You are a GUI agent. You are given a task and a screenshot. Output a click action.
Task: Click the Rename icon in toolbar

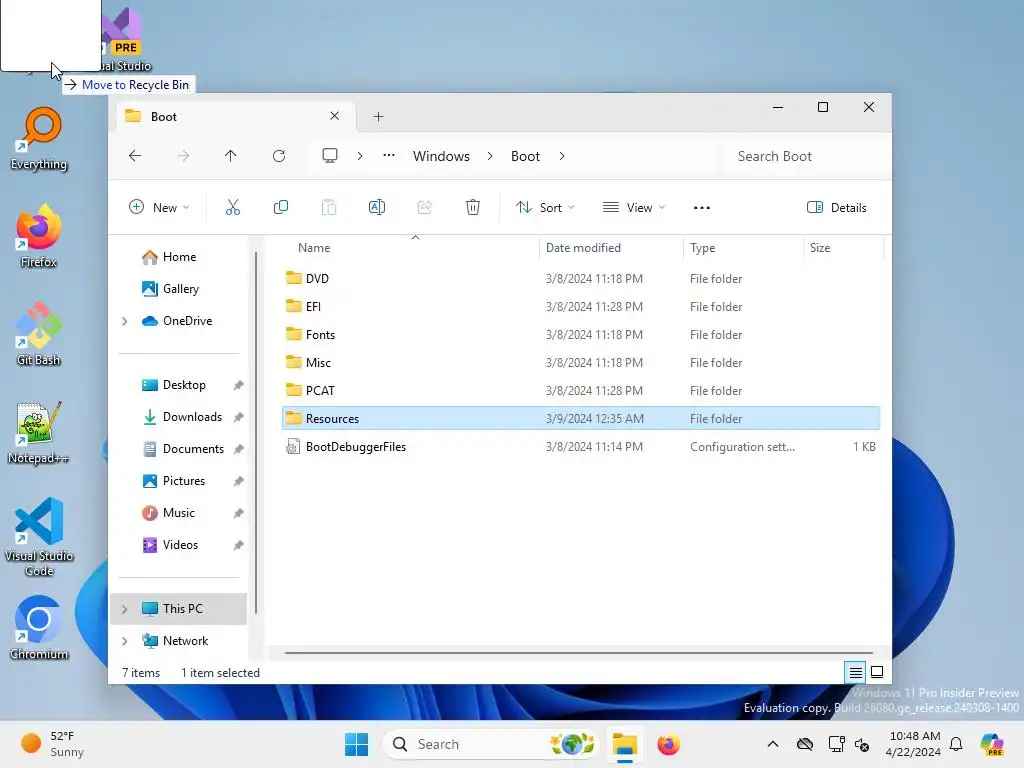click(377, 208)
